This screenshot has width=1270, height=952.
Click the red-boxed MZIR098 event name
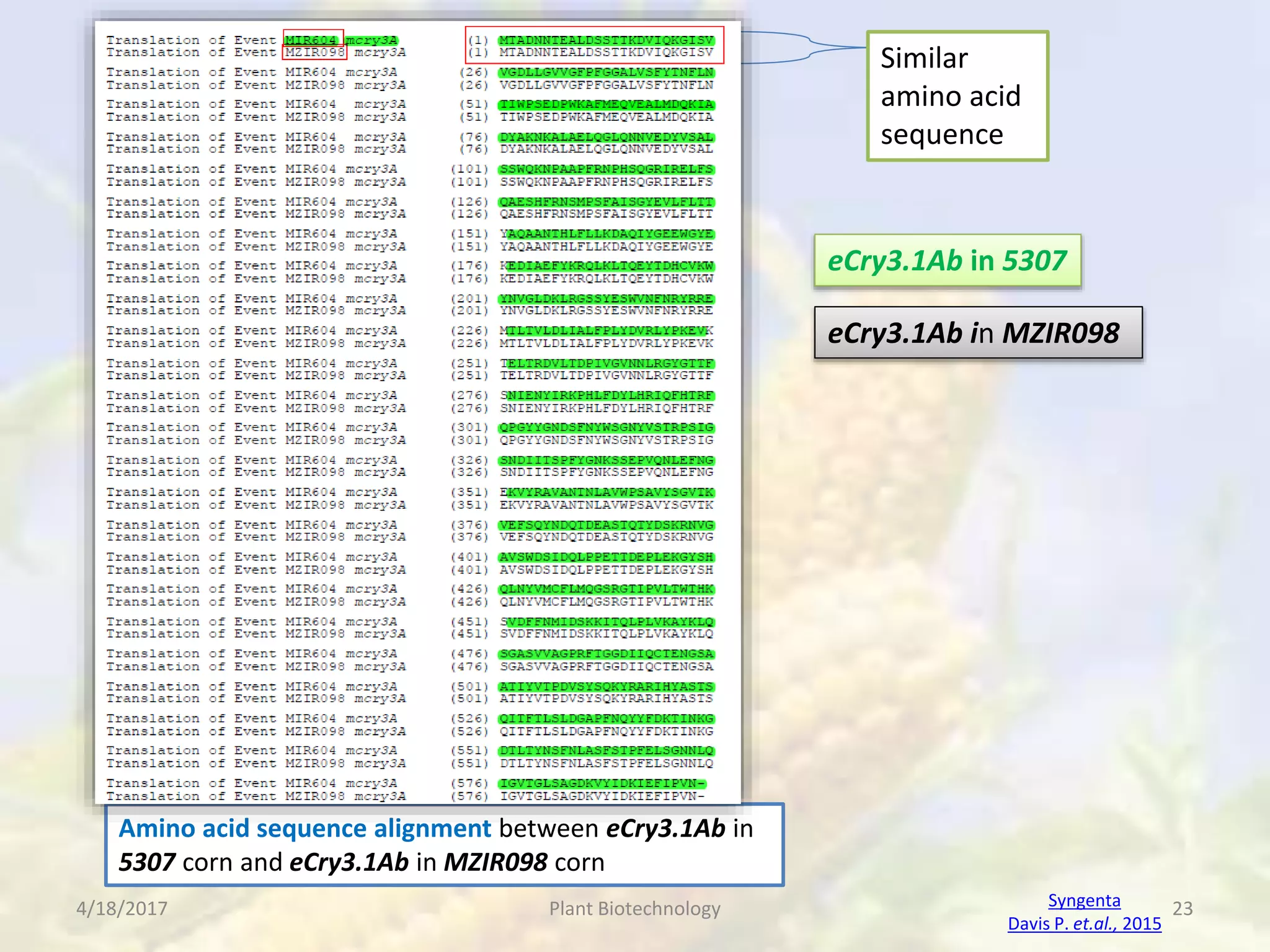tap(314, 52)
